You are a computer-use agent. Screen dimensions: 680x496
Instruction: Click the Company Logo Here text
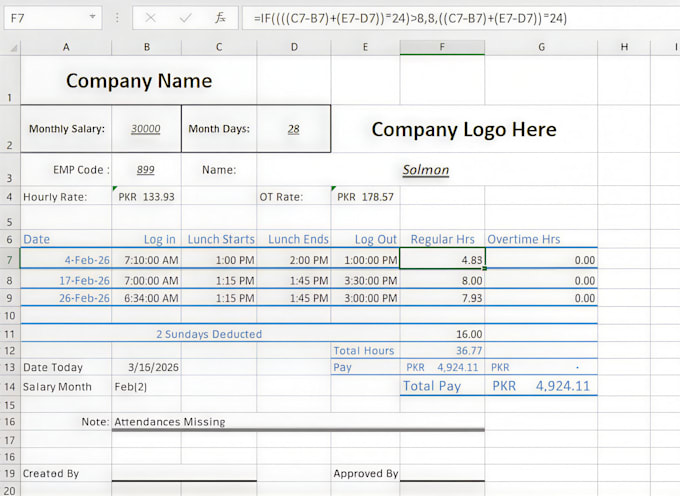tap(464, 129)
